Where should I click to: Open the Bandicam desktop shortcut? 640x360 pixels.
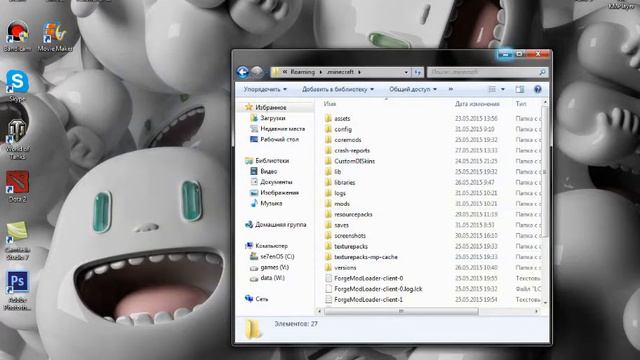tap(17, 36)
